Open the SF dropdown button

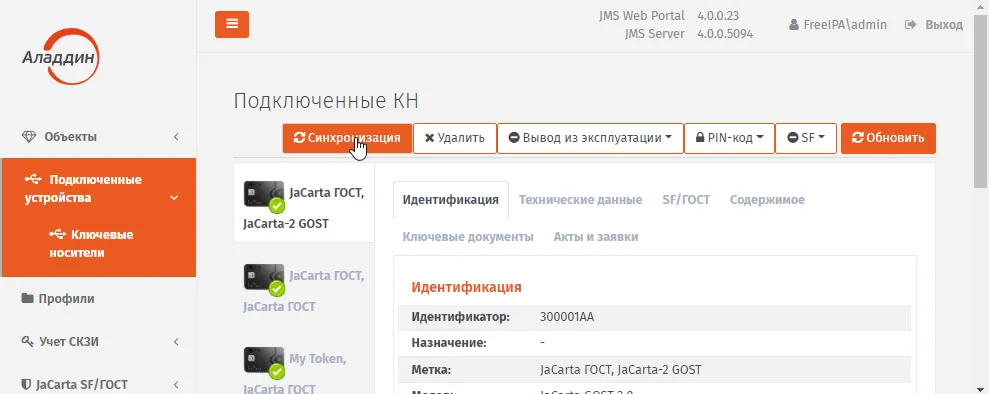806,138
